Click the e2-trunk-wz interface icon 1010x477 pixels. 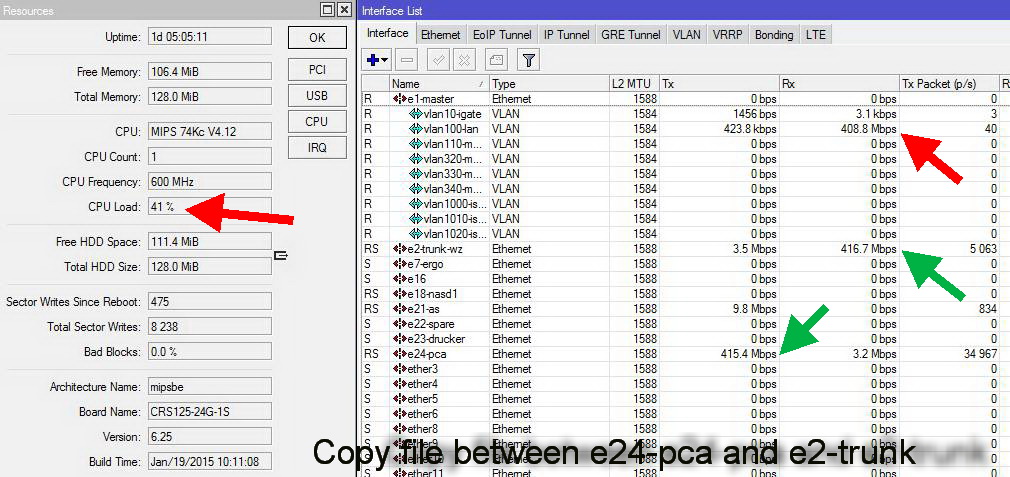(x=399, y=249)
